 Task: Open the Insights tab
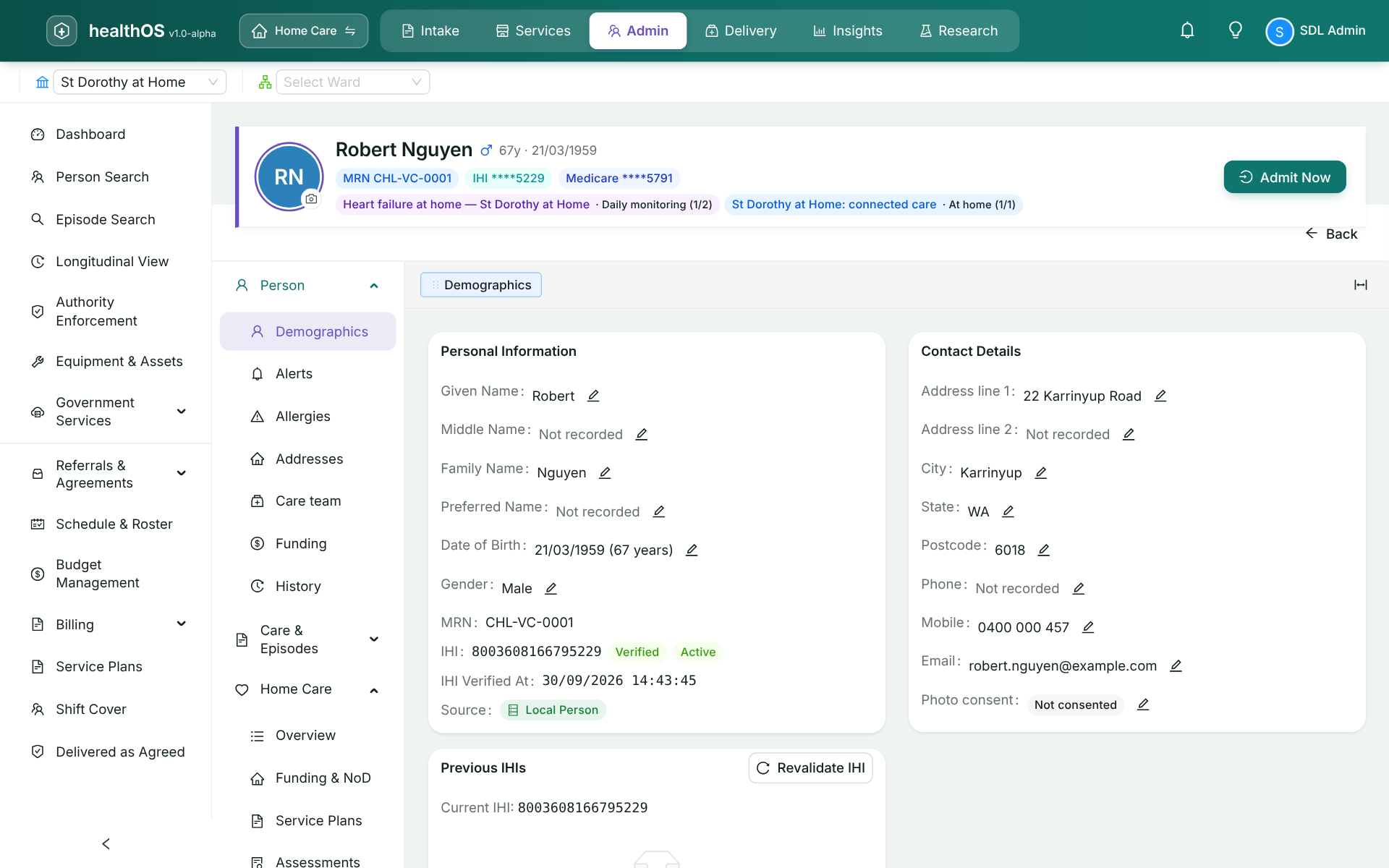tap(848, 30)
